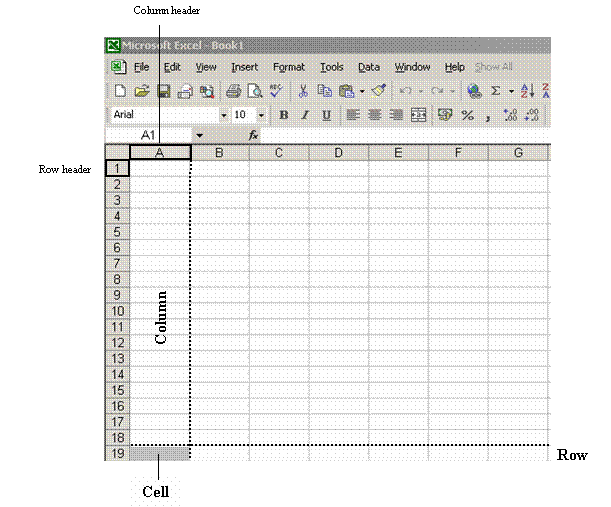This screenshot has height=507, width=611.
Task: Open the Tools menu
Action: point(332,67)
